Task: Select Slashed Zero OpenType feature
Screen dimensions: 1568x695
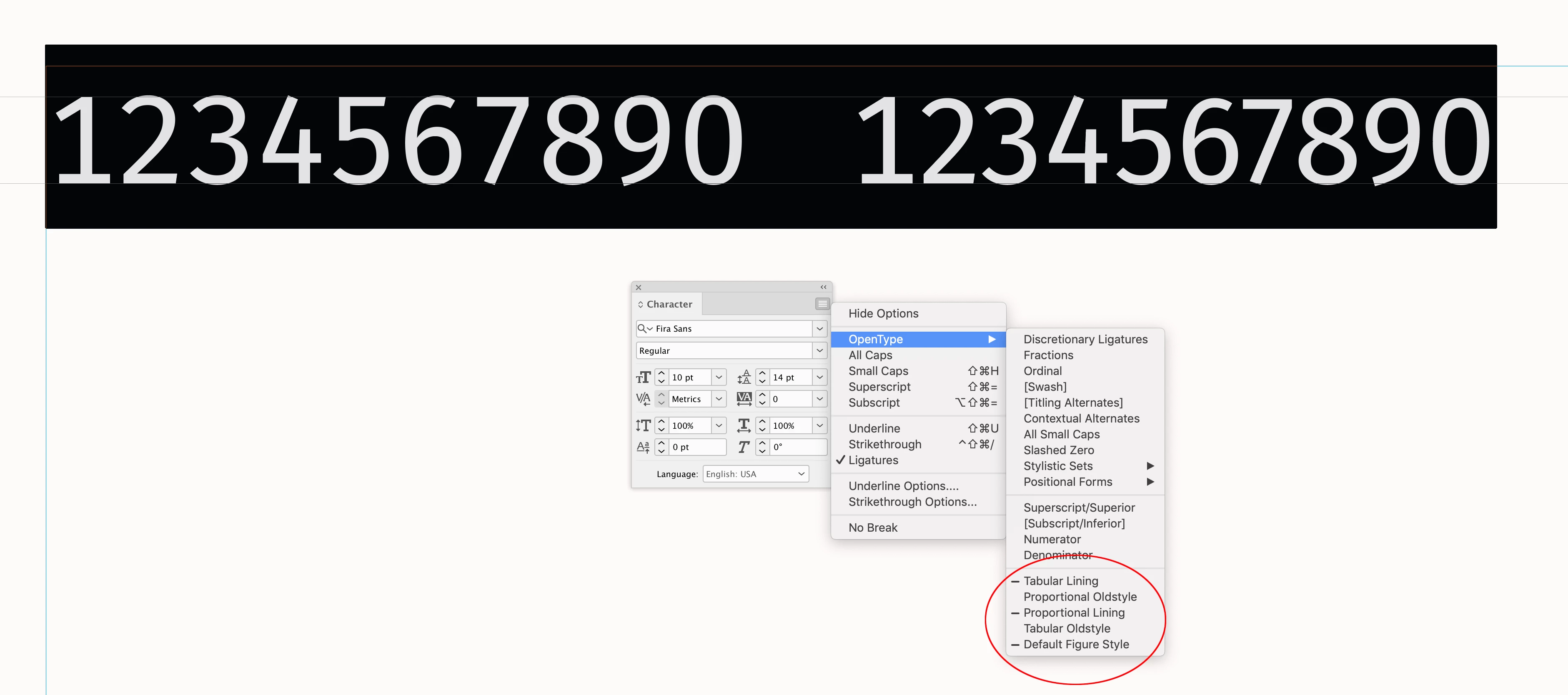Action: (x=1059, y=450)
